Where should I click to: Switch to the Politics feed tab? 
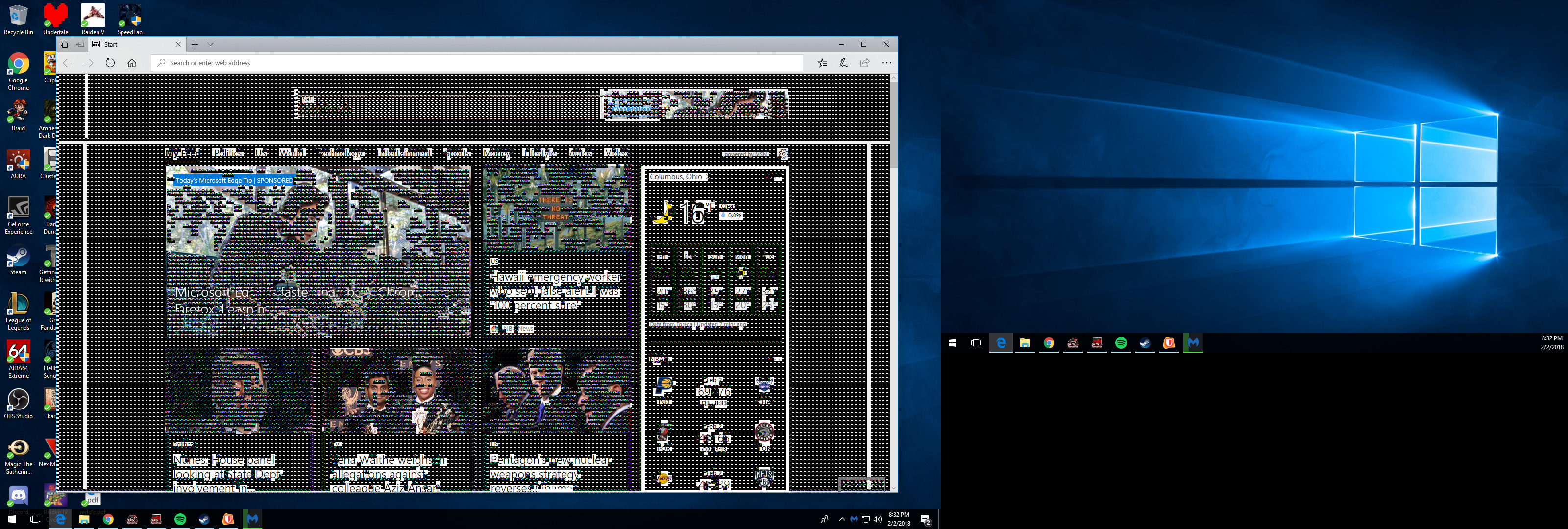228,153
